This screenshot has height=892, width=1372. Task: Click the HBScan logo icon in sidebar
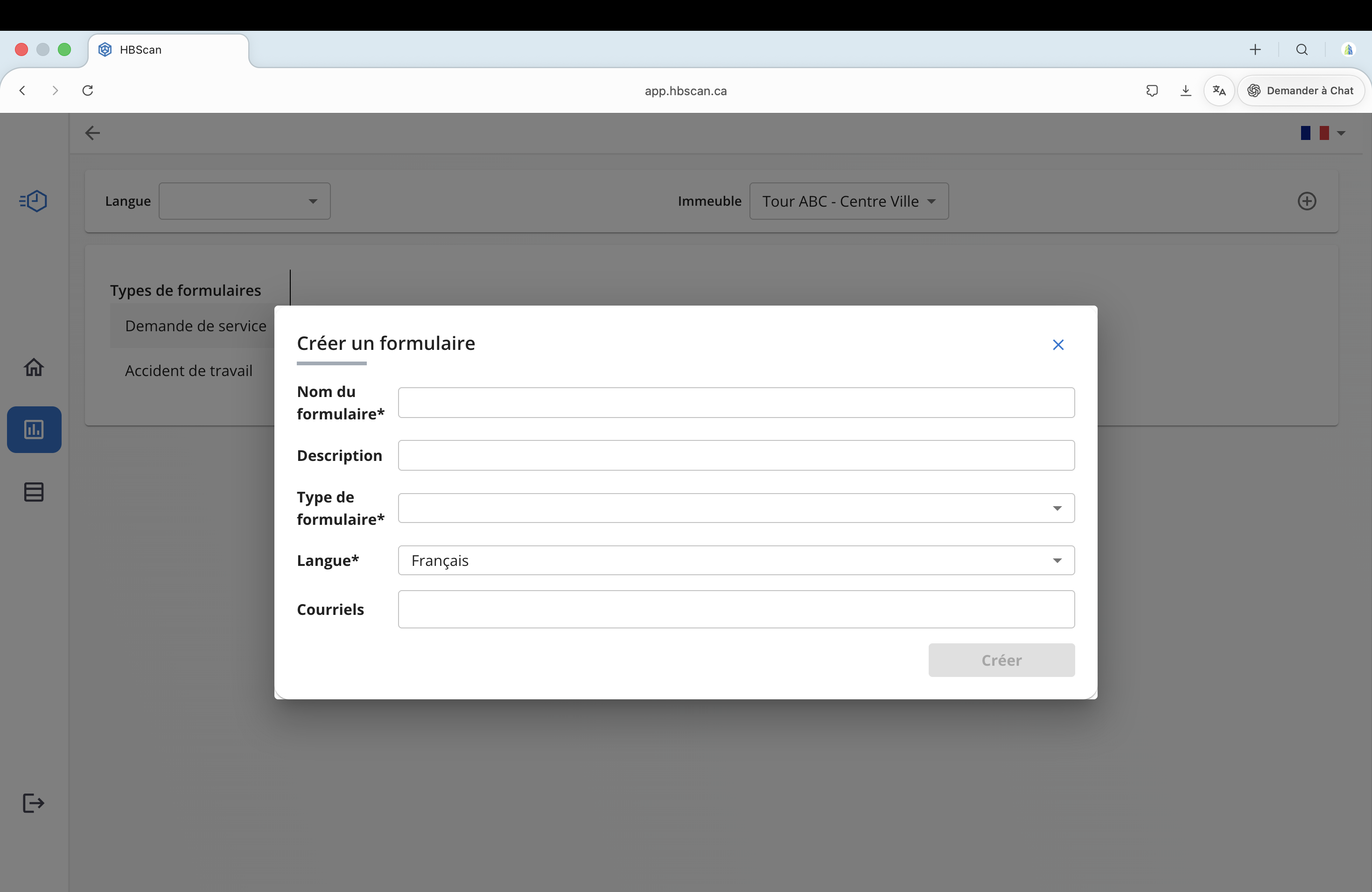point(34,201)
